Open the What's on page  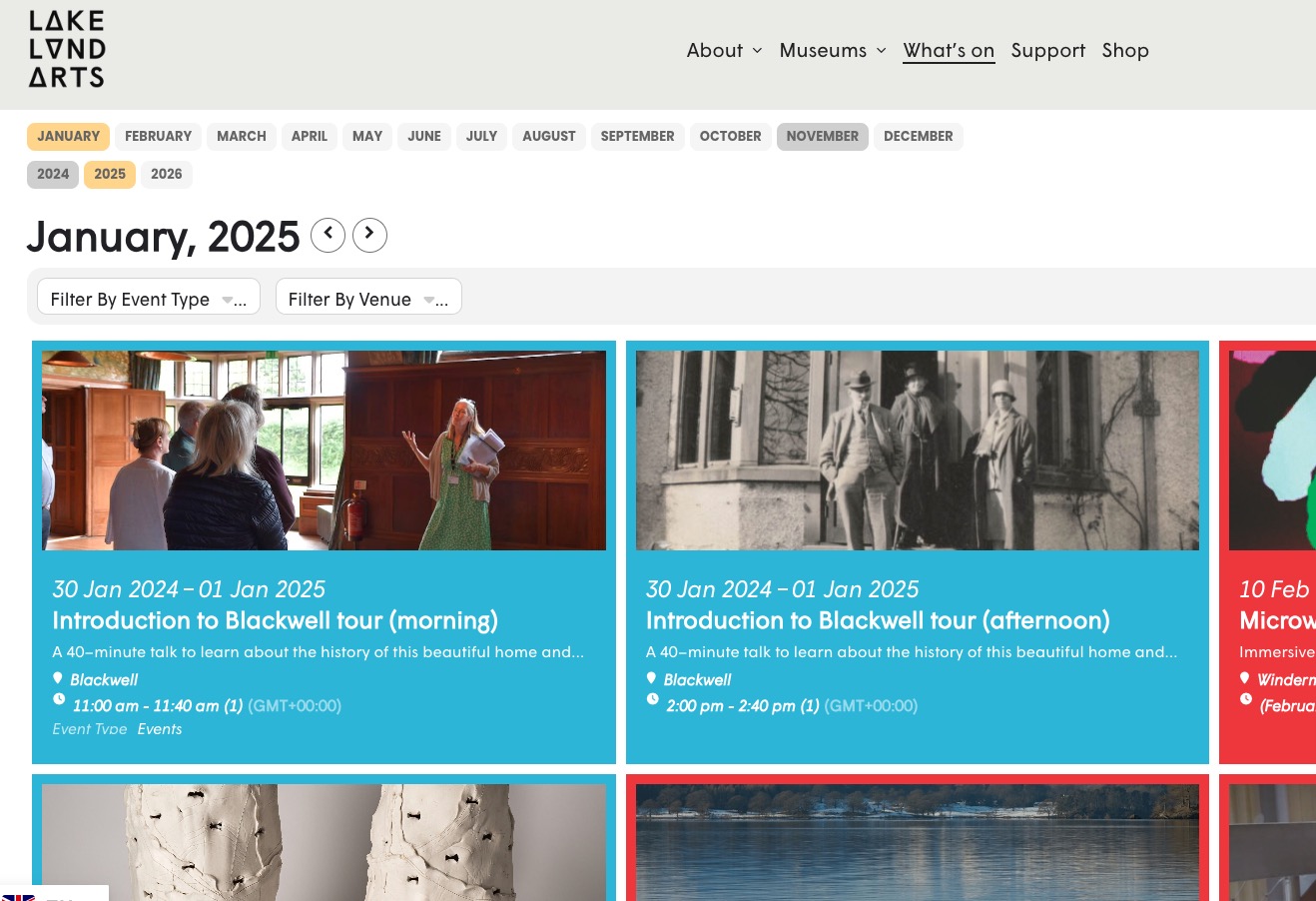949,50
